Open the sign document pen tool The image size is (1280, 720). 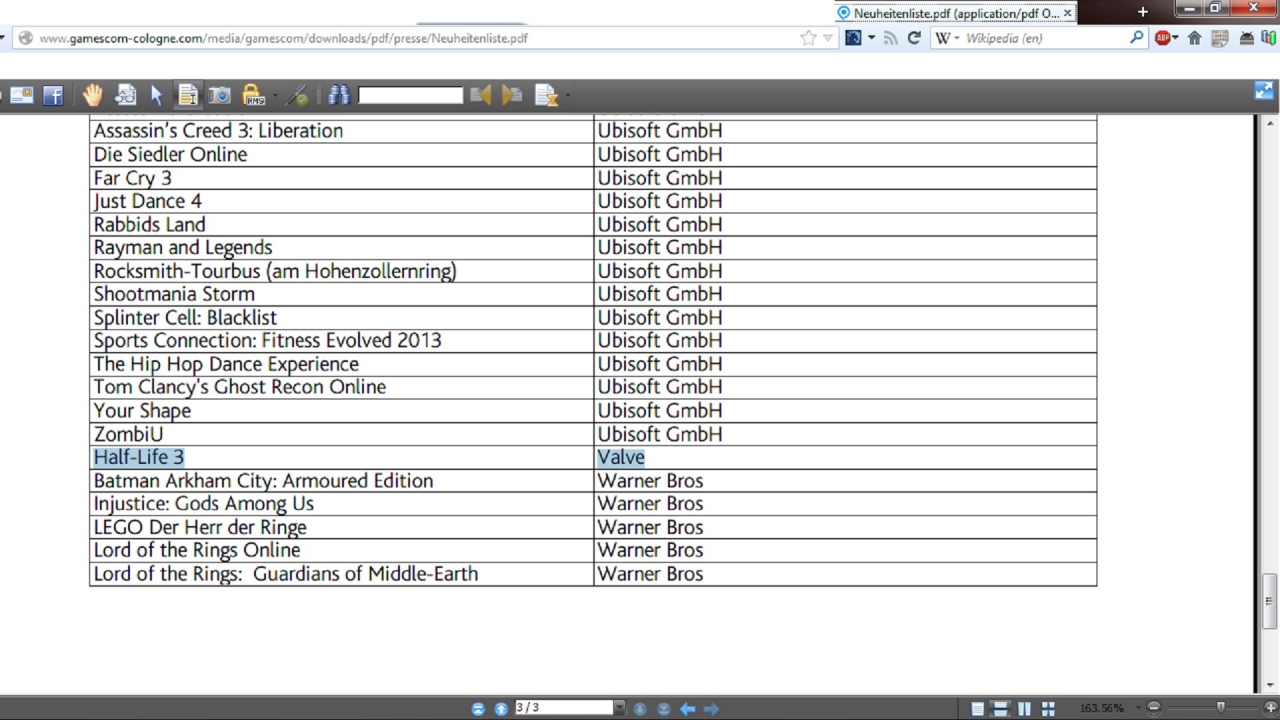point(297,95)
